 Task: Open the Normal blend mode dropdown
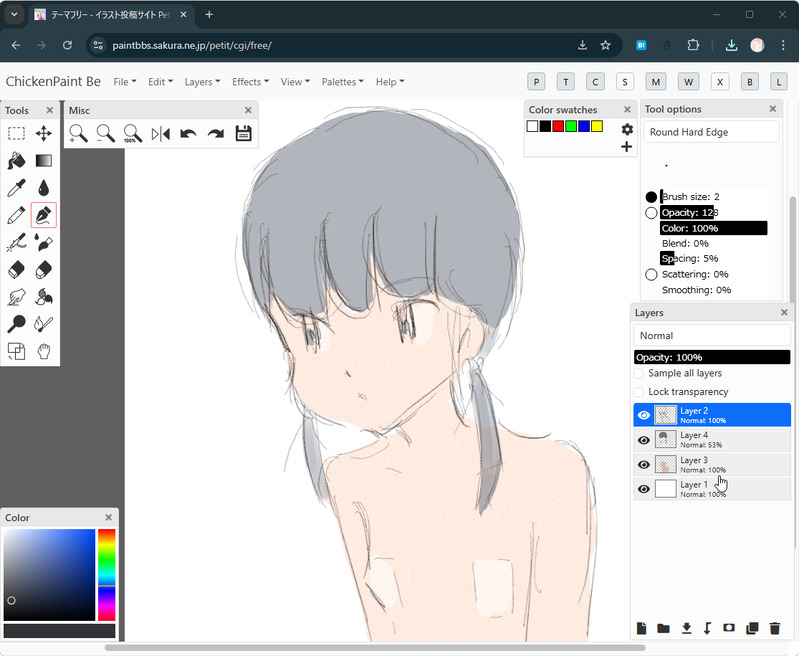pyautogui.click(x=711, y=336)
